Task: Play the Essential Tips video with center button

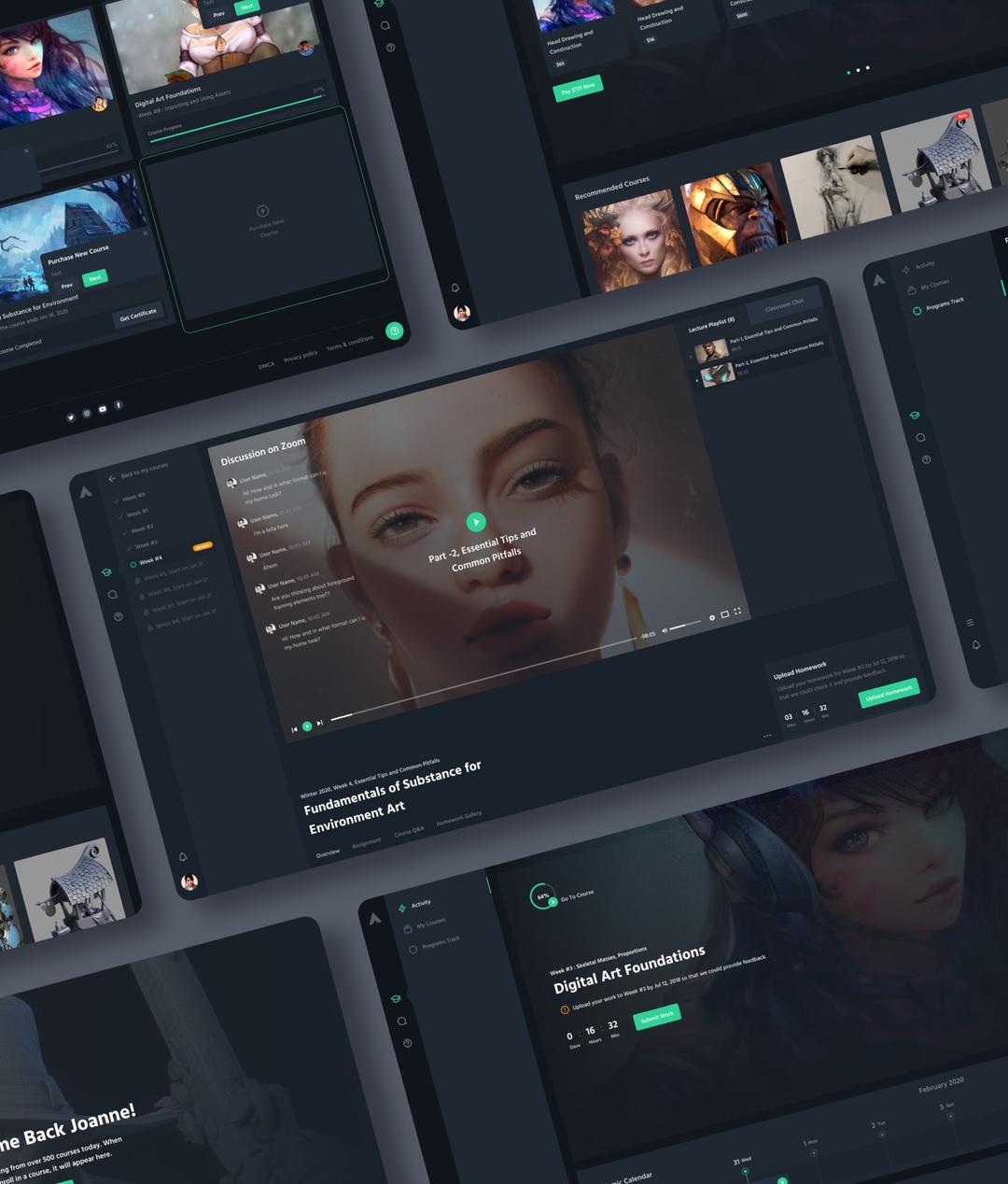Action: [x=476, y=522]
